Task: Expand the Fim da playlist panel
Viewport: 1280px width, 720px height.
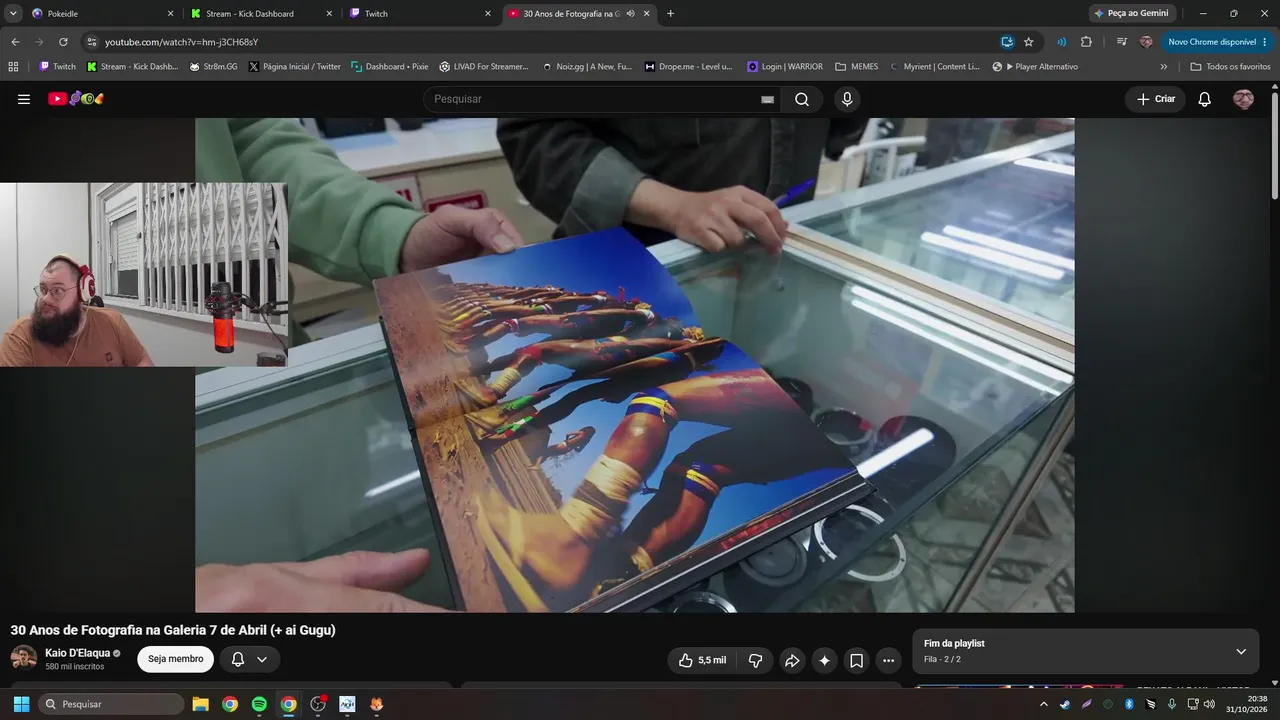Action: tap(1241, 651)
